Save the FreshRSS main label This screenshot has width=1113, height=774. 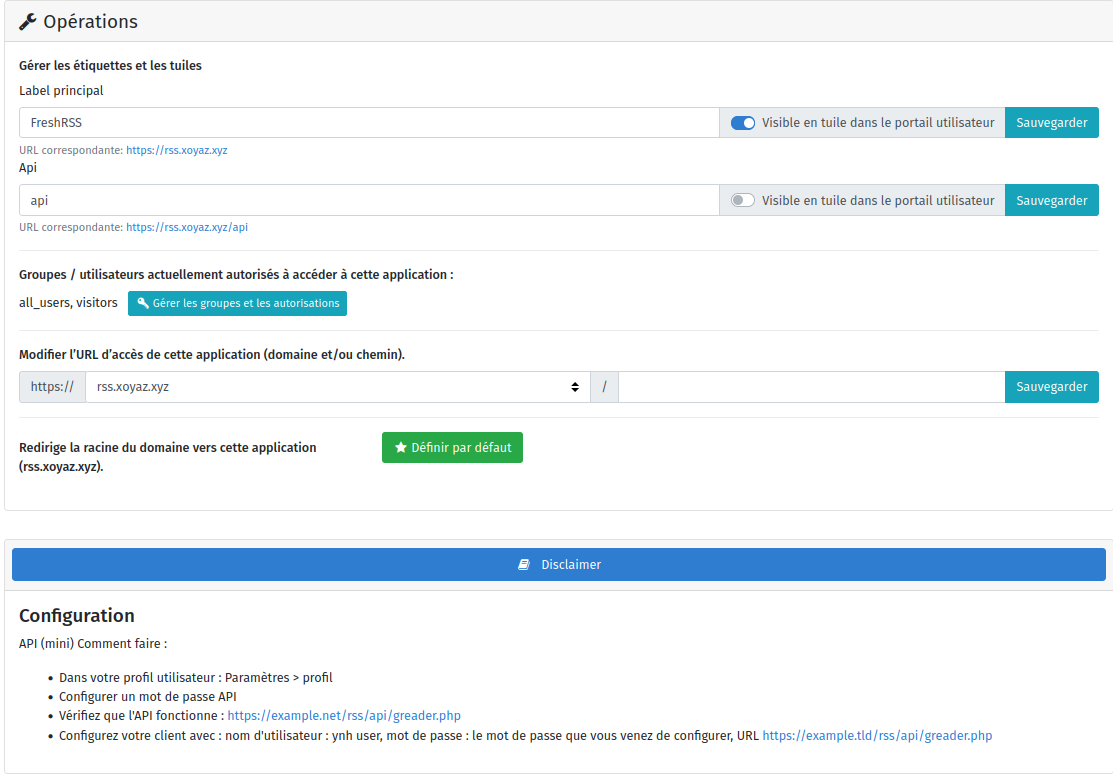coord(1051,123)
